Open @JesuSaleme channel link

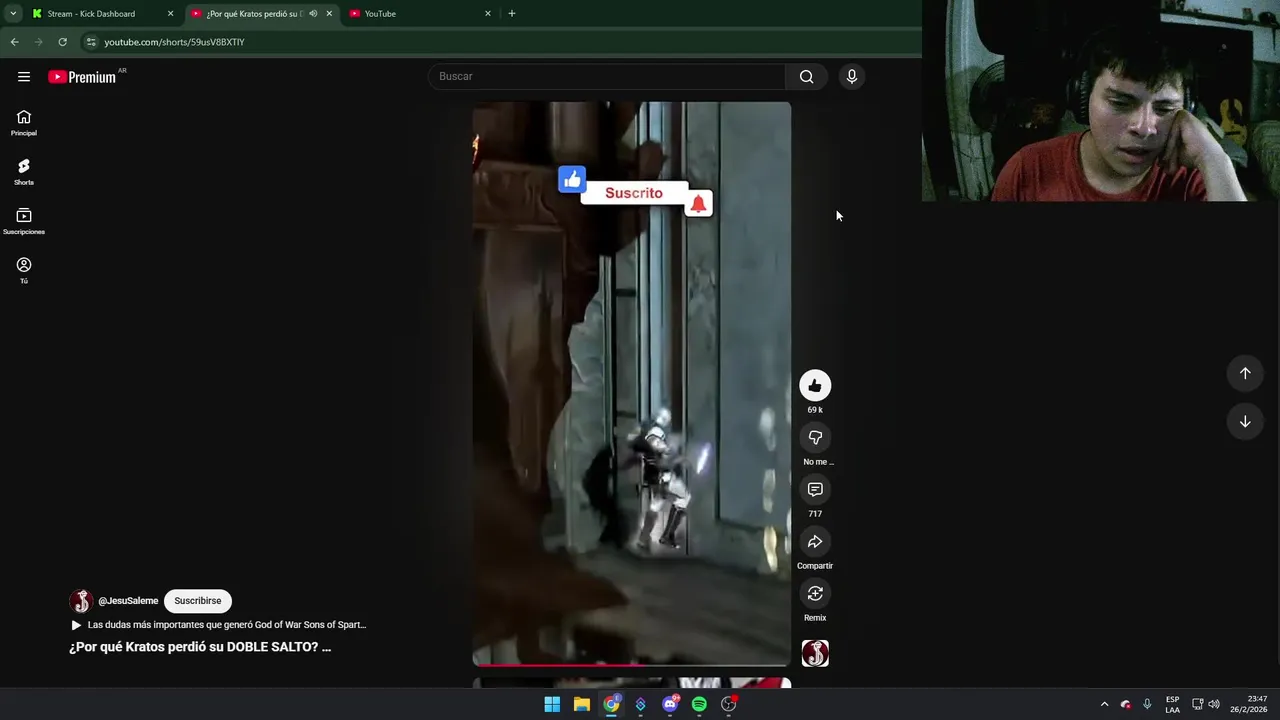(128, 601)
